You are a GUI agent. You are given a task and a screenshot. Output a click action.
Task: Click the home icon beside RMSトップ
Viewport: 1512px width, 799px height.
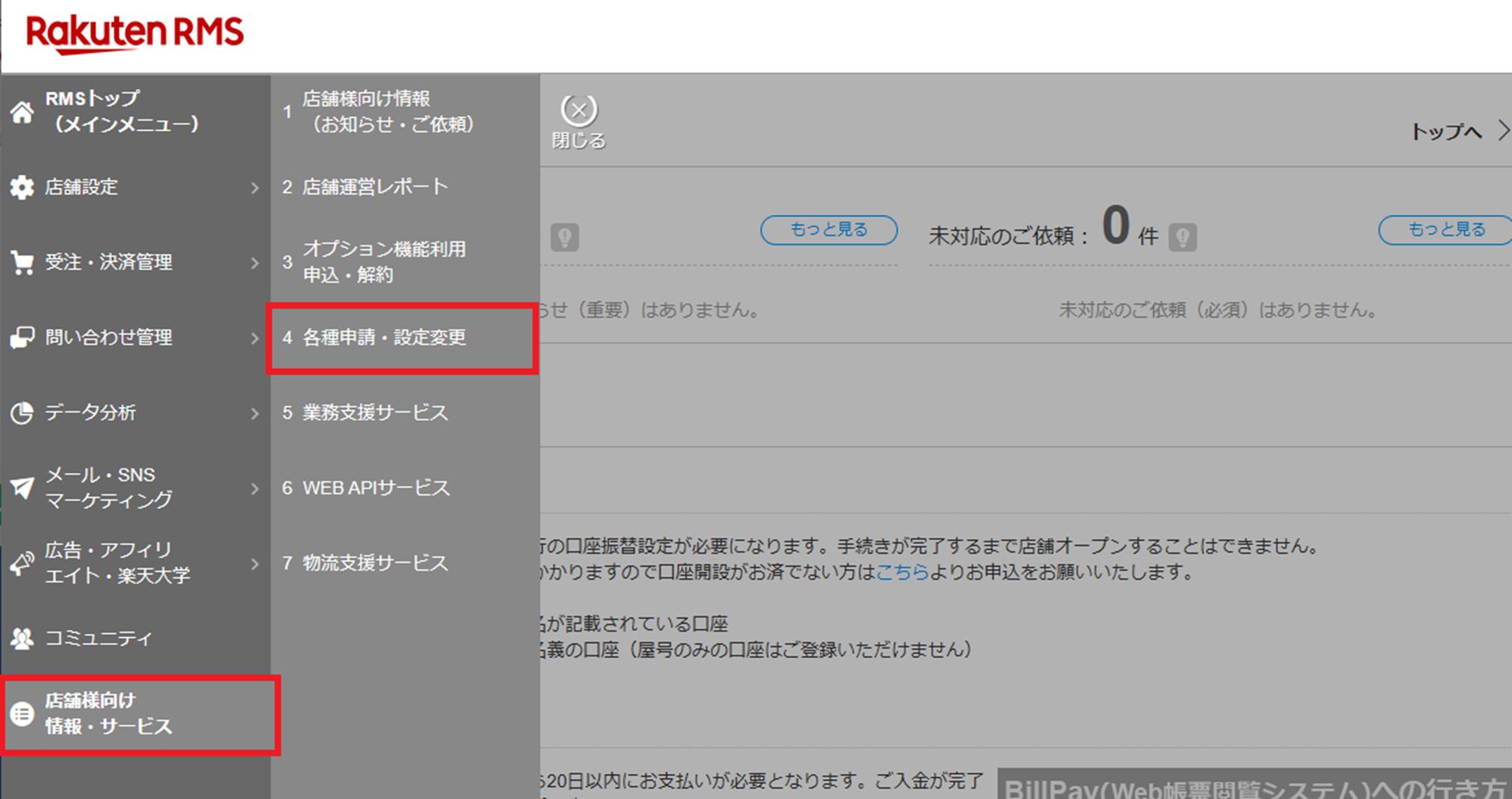[22, 111]
